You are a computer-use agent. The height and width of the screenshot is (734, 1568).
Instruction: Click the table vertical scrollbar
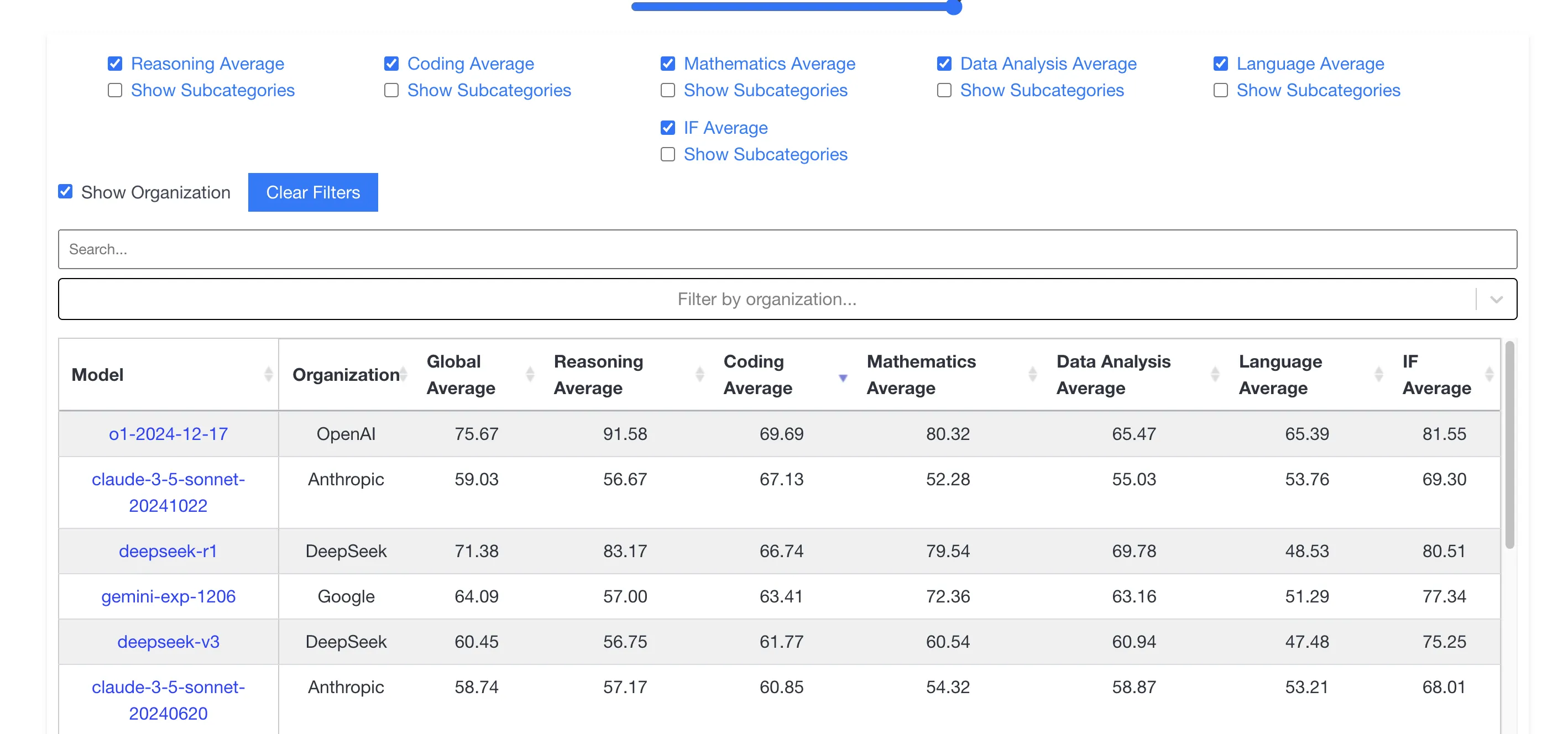(x=1509, y=444)
